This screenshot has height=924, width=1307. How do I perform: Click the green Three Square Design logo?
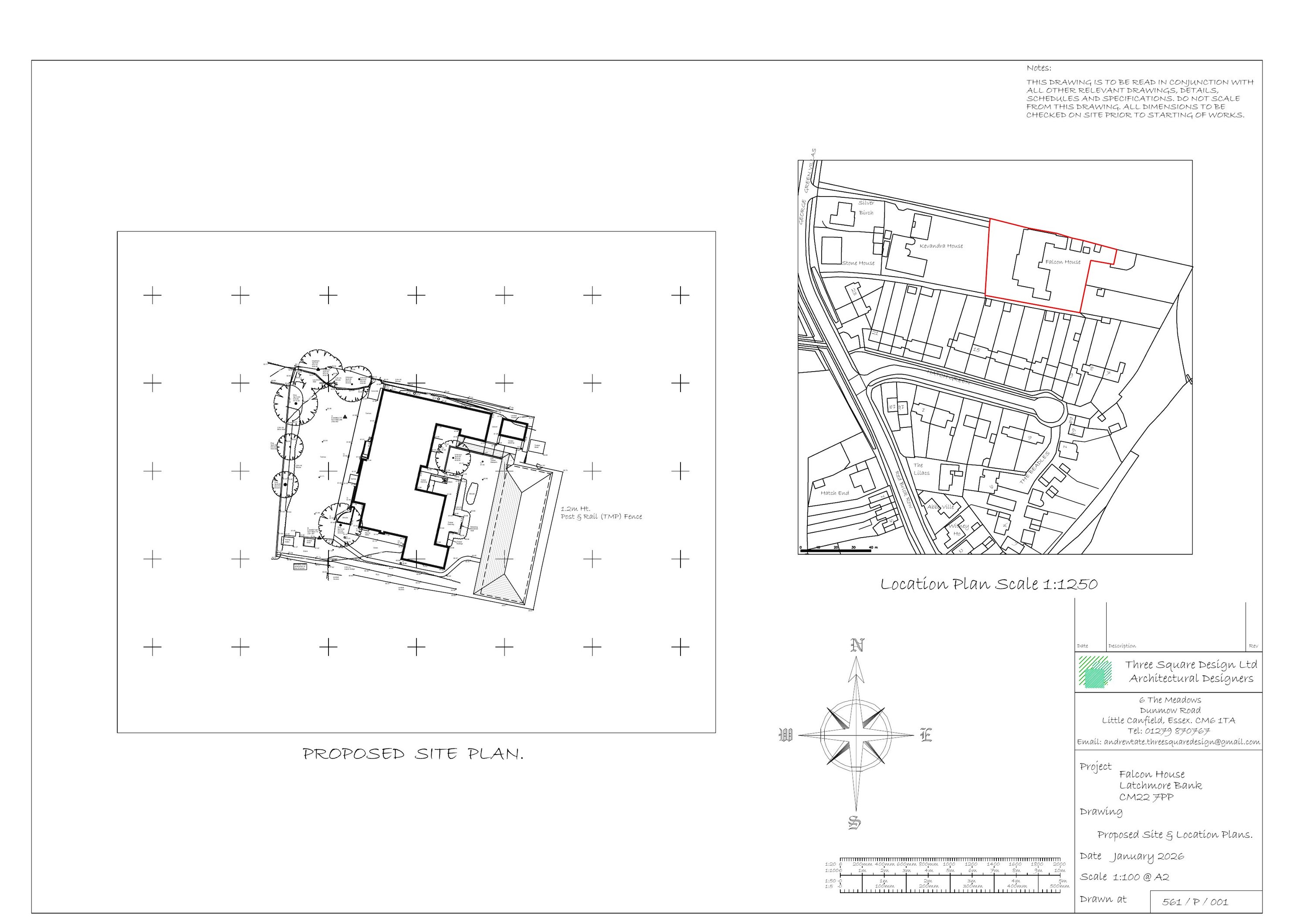coord(1095,672)
